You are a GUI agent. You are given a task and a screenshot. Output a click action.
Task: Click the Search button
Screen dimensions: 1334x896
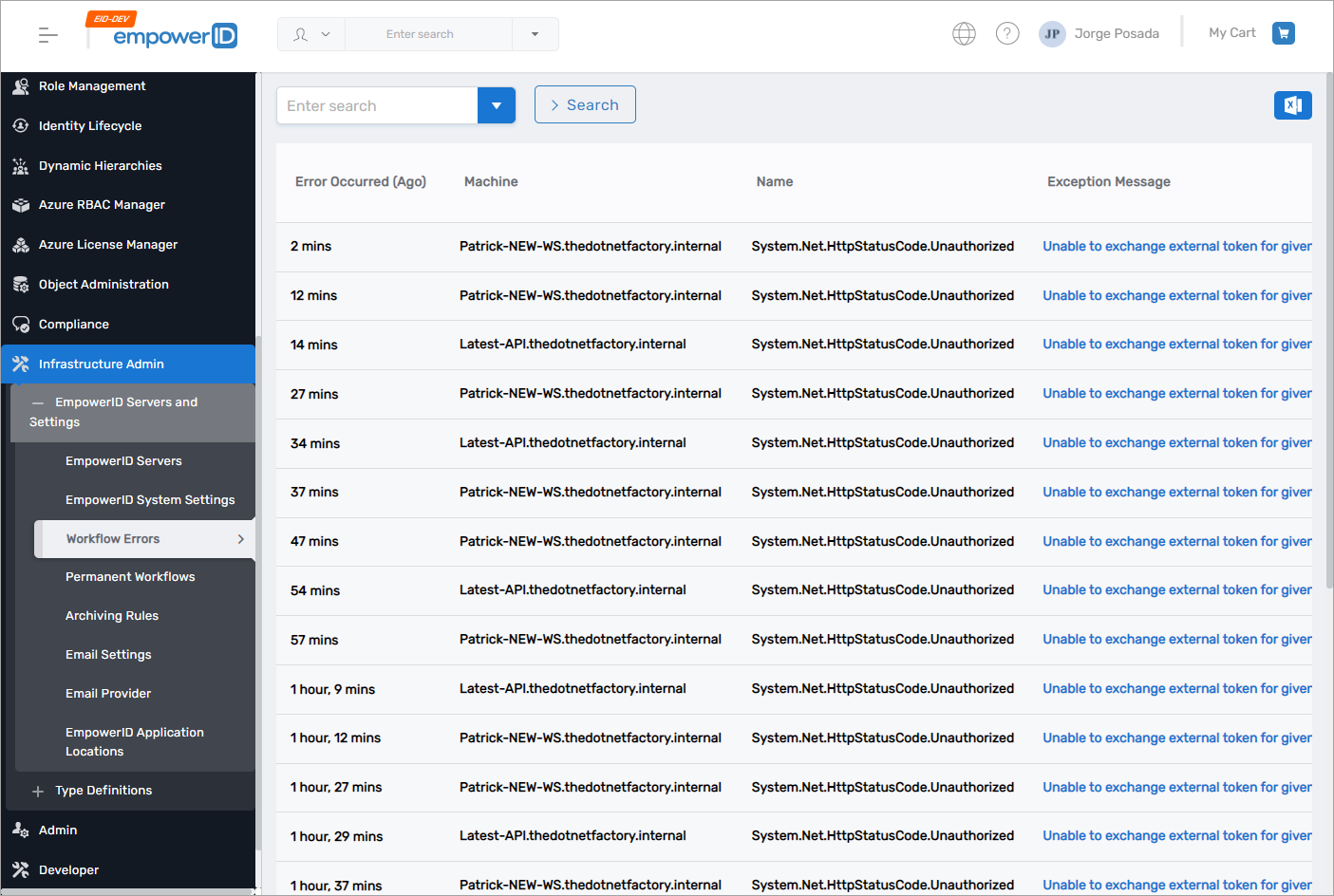(x=585, y=104)
